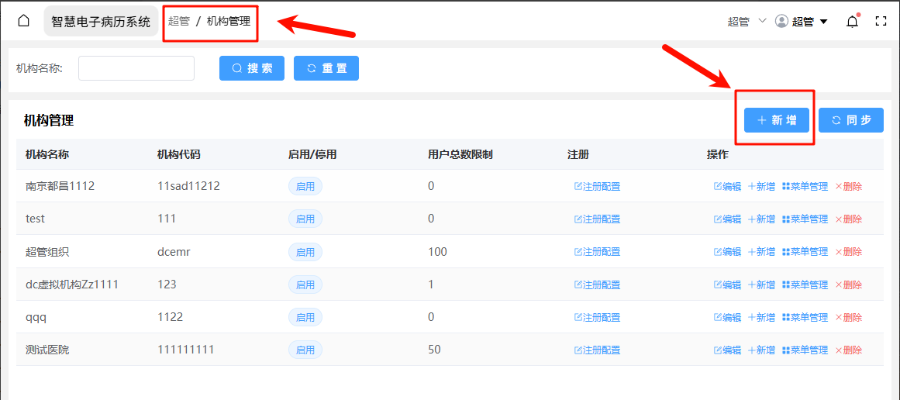Click the 搜索 button
This screenshot has height=400, width=900.
(252, 68)
